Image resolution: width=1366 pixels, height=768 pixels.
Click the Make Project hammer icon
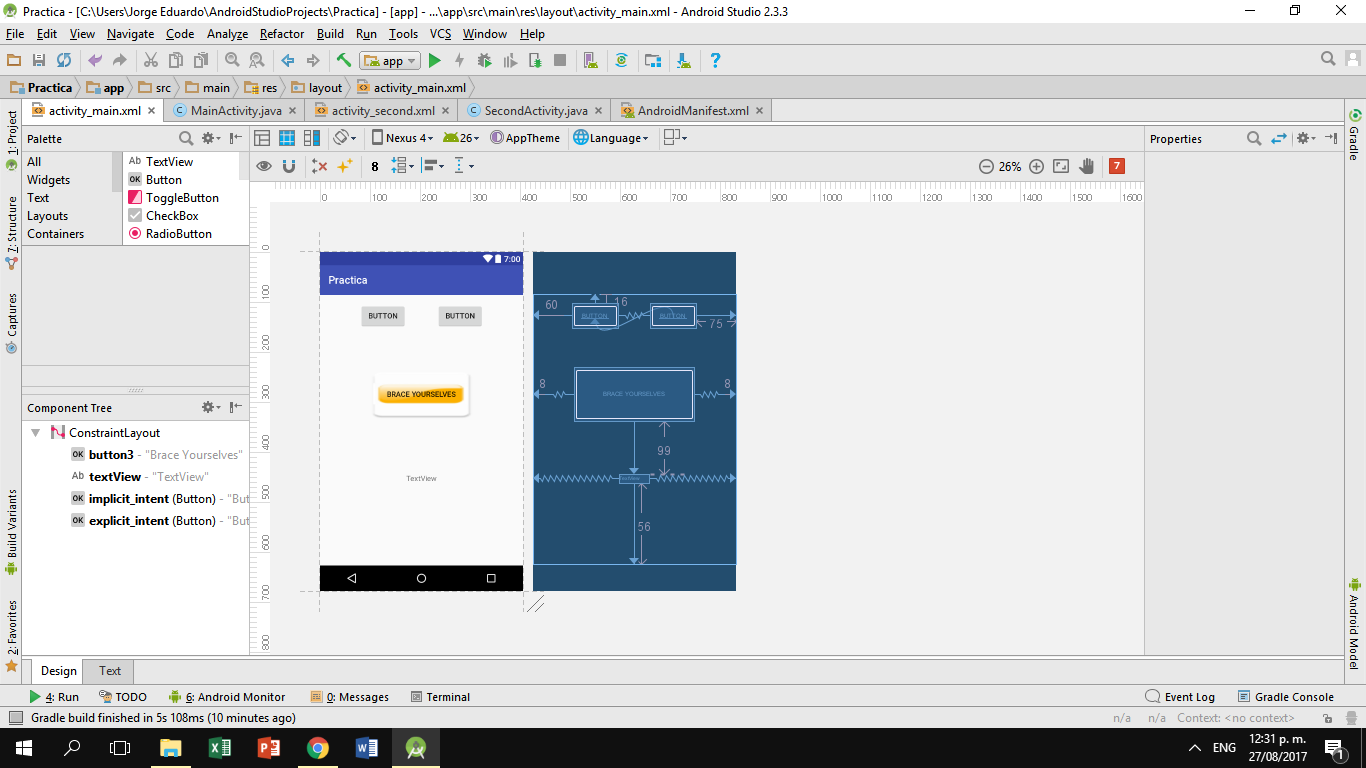tap(343, 61)
